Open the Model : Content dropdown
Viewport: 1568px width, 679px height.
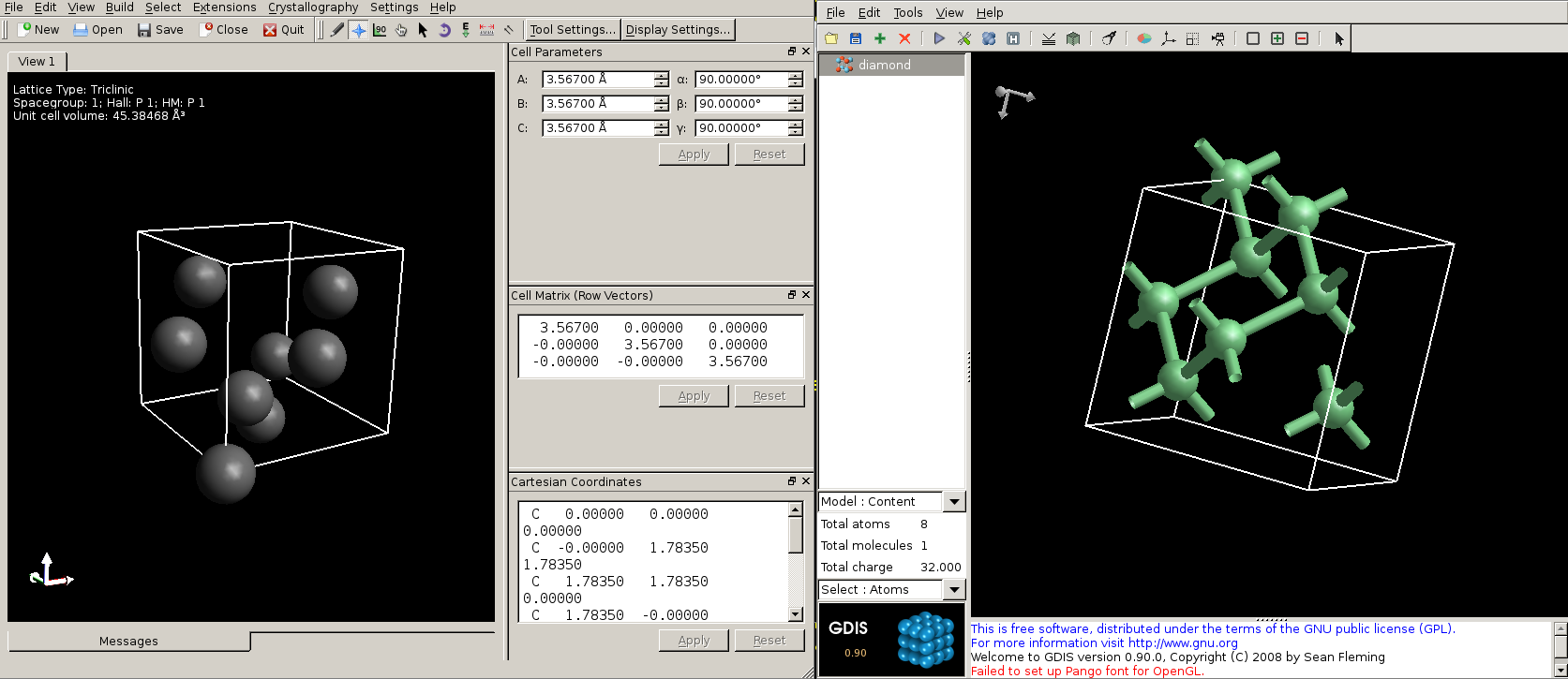[x=954, y=502]
